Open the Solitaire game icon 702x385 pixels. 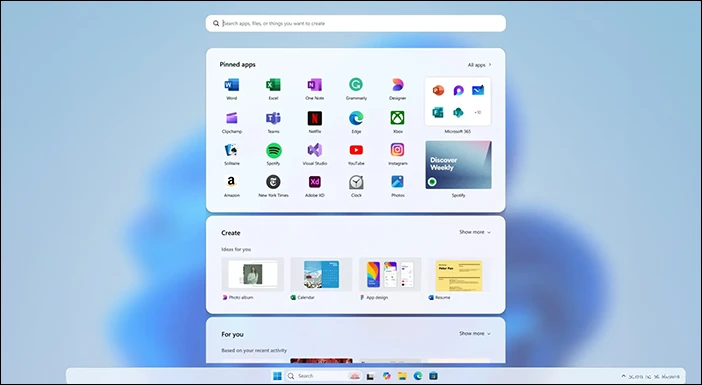[231, 150]
